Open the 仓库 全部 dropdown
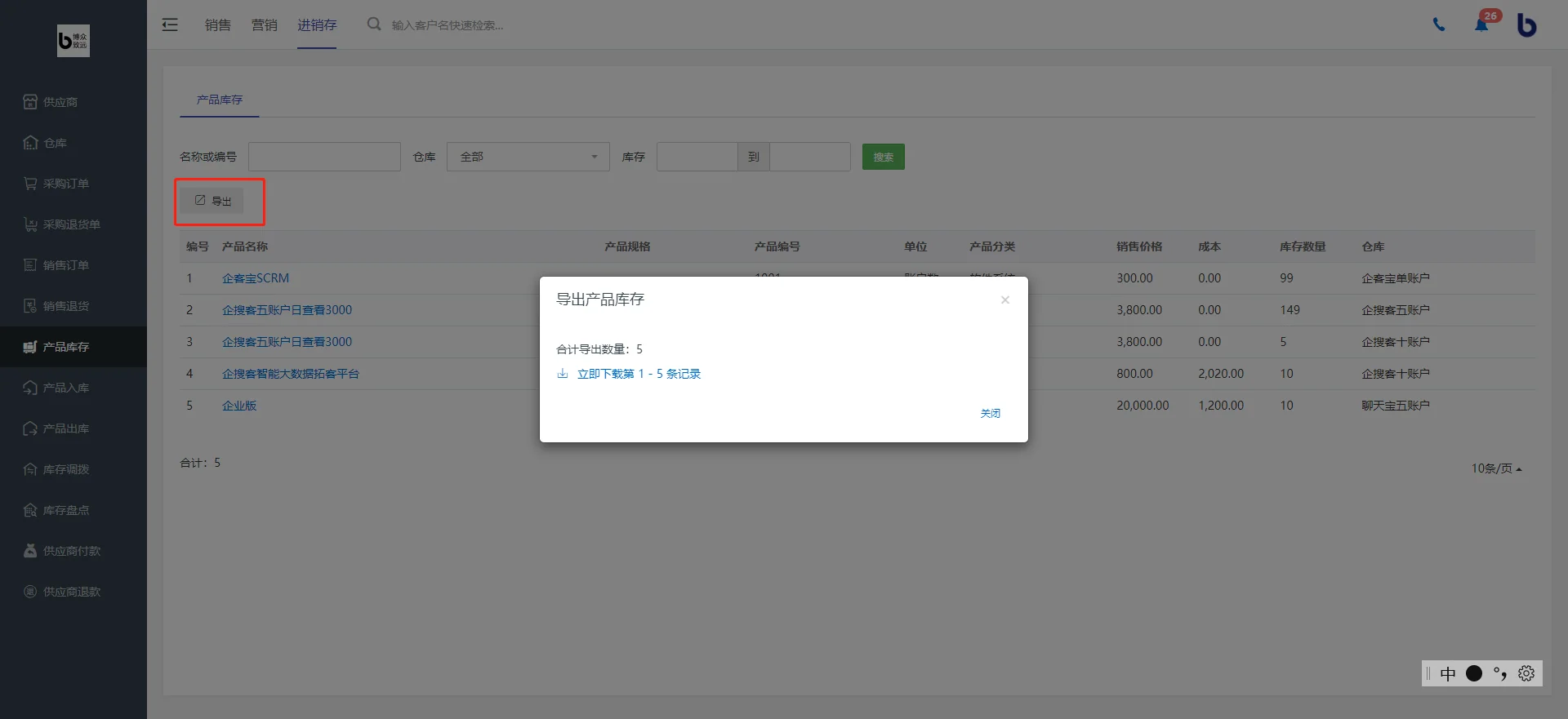This screenshot has height=719, width=1568. (528, 157)
